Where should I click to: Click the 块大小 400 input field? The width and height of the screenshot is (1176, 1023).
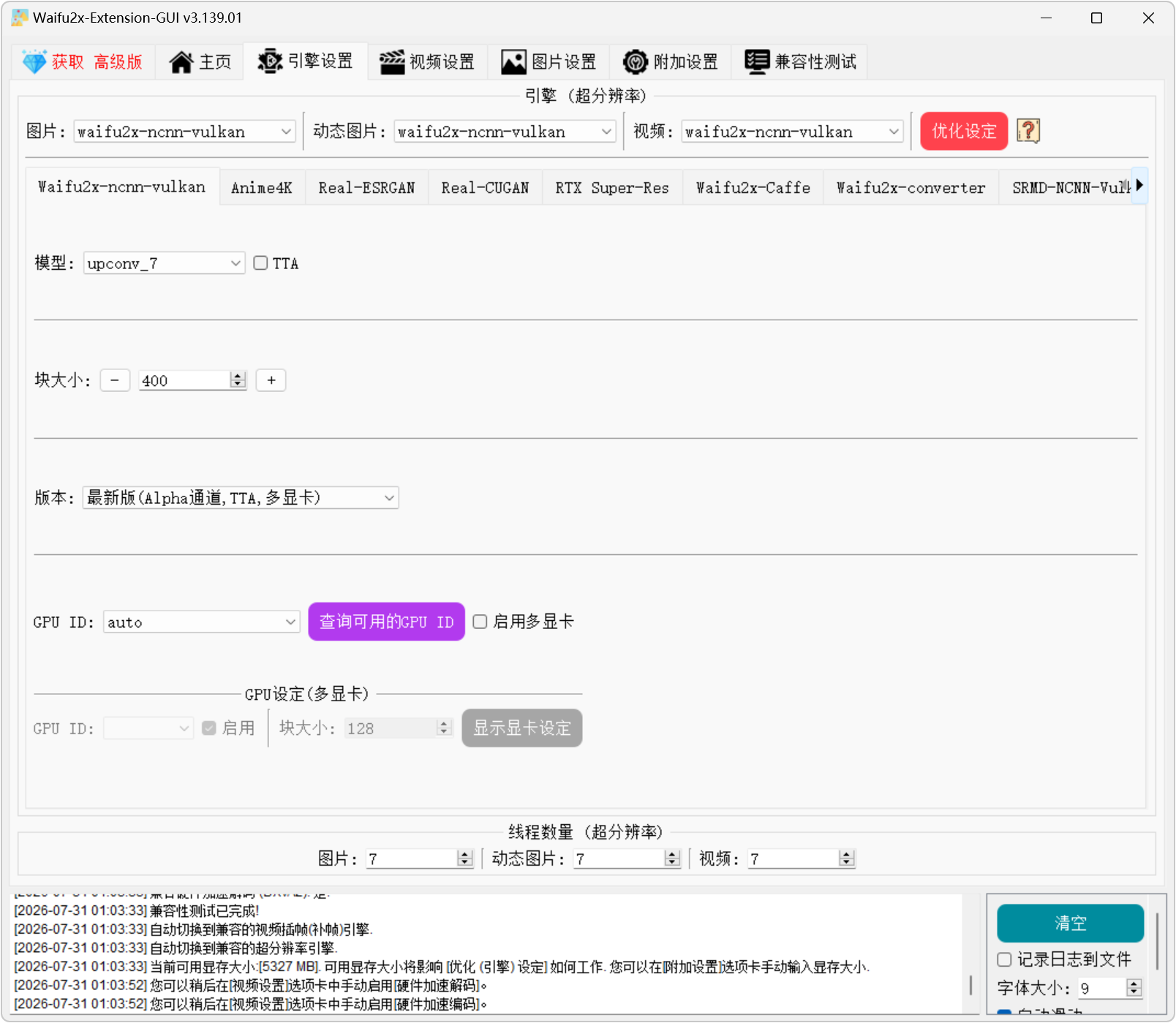pyautogui.click(x=184, y=380)
